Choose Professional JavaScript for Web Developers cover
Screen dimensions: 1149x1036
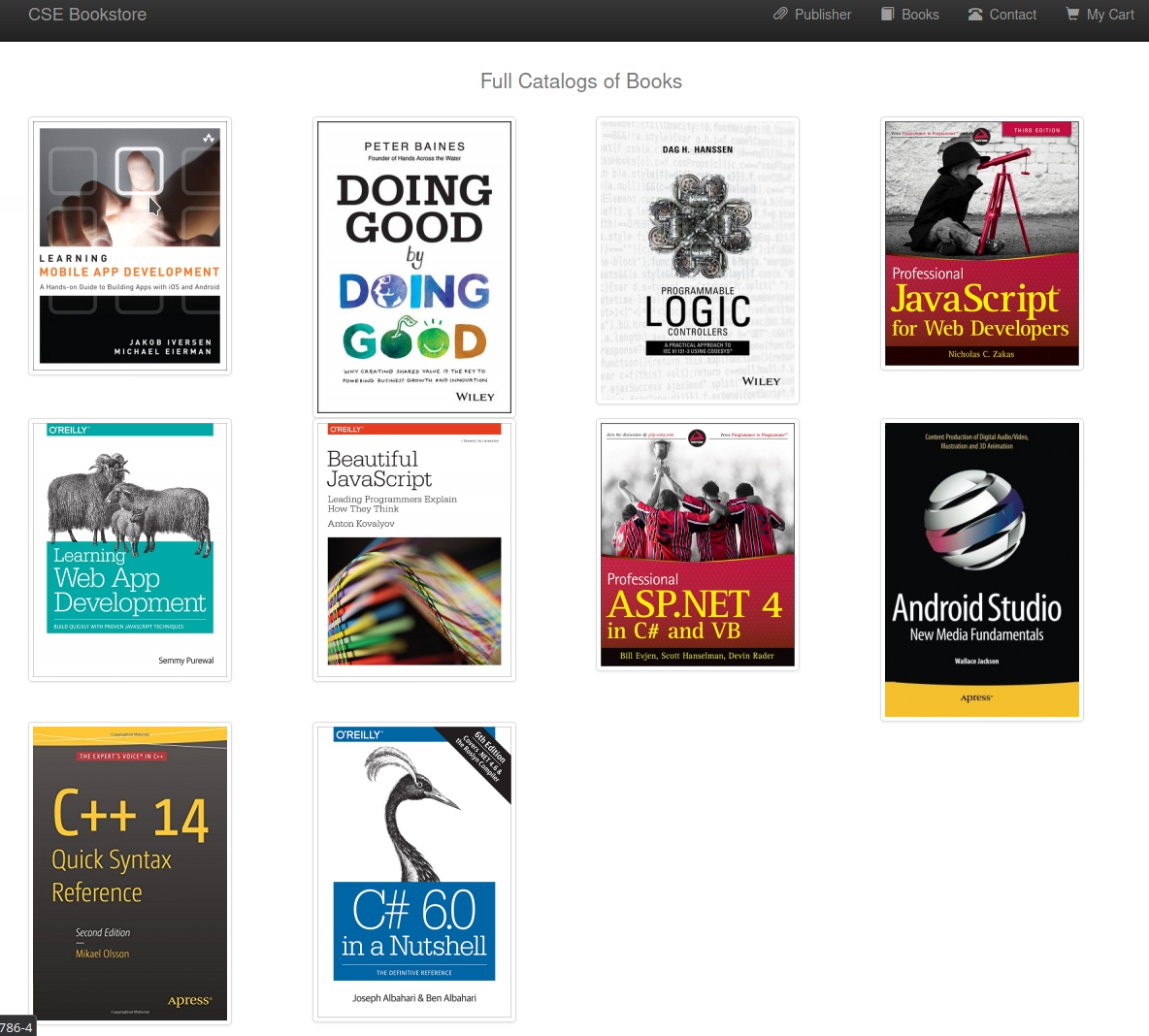click(x=981, y=243)
